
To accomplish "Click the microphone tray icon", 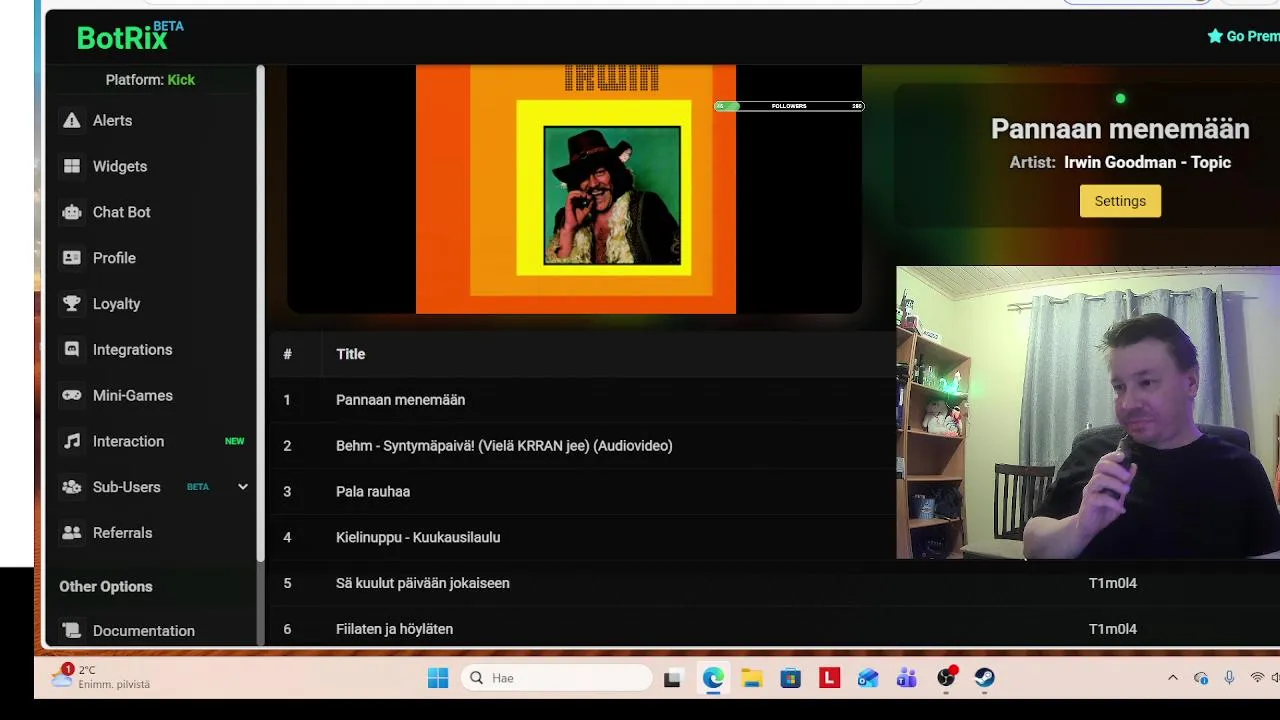I will point(1229,678).
